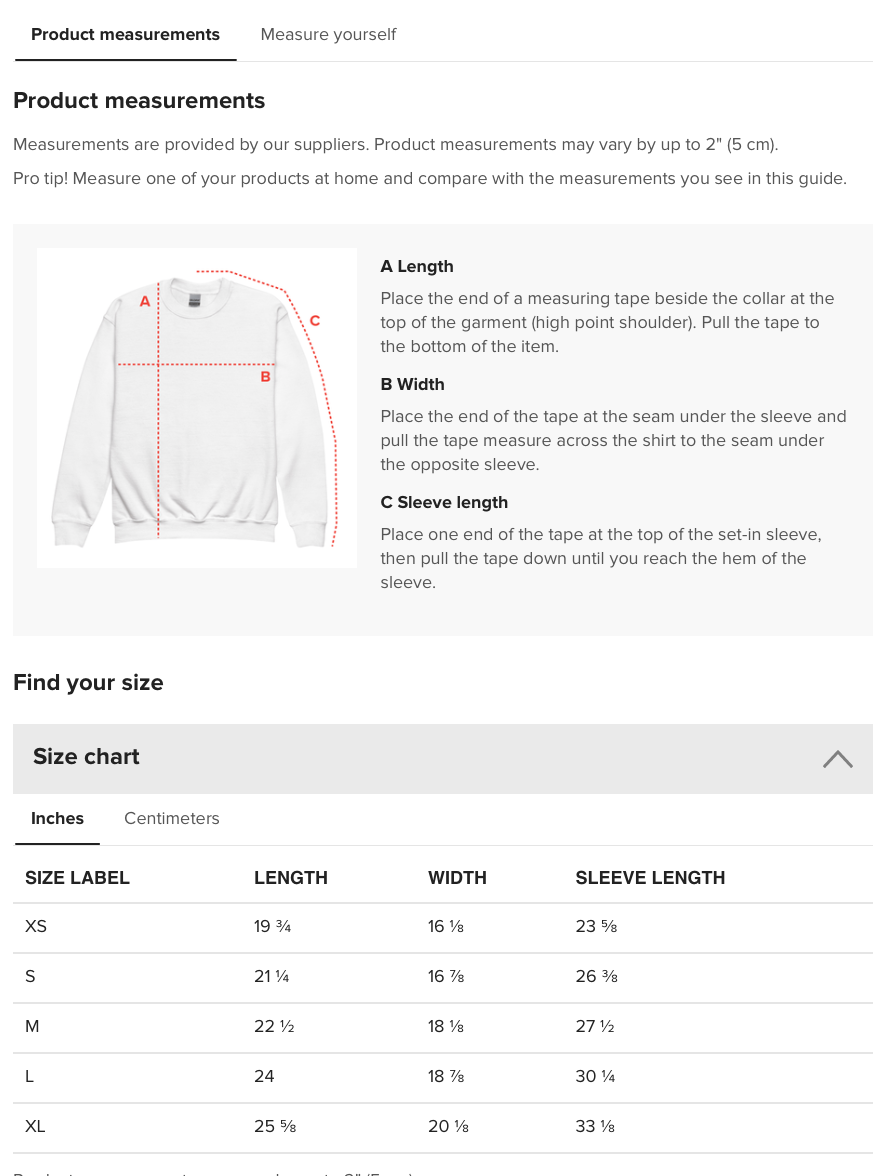The height and width of the screenshot is (1176, 888).
Task: Switch size chart to Centimeters
Action: tap(171, 819)
